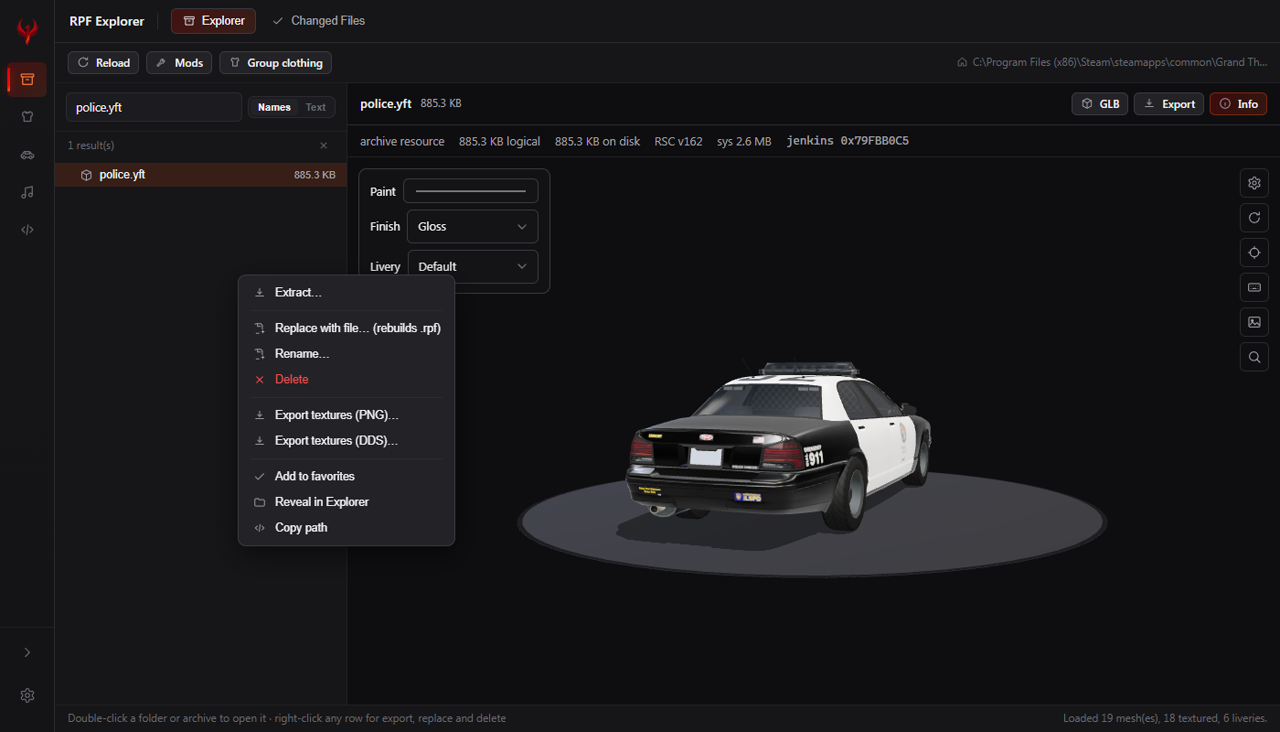Click the viewer keyboard shortcuts icon
This screenshot has height=732, width=1280.
tap(1254, 287)
